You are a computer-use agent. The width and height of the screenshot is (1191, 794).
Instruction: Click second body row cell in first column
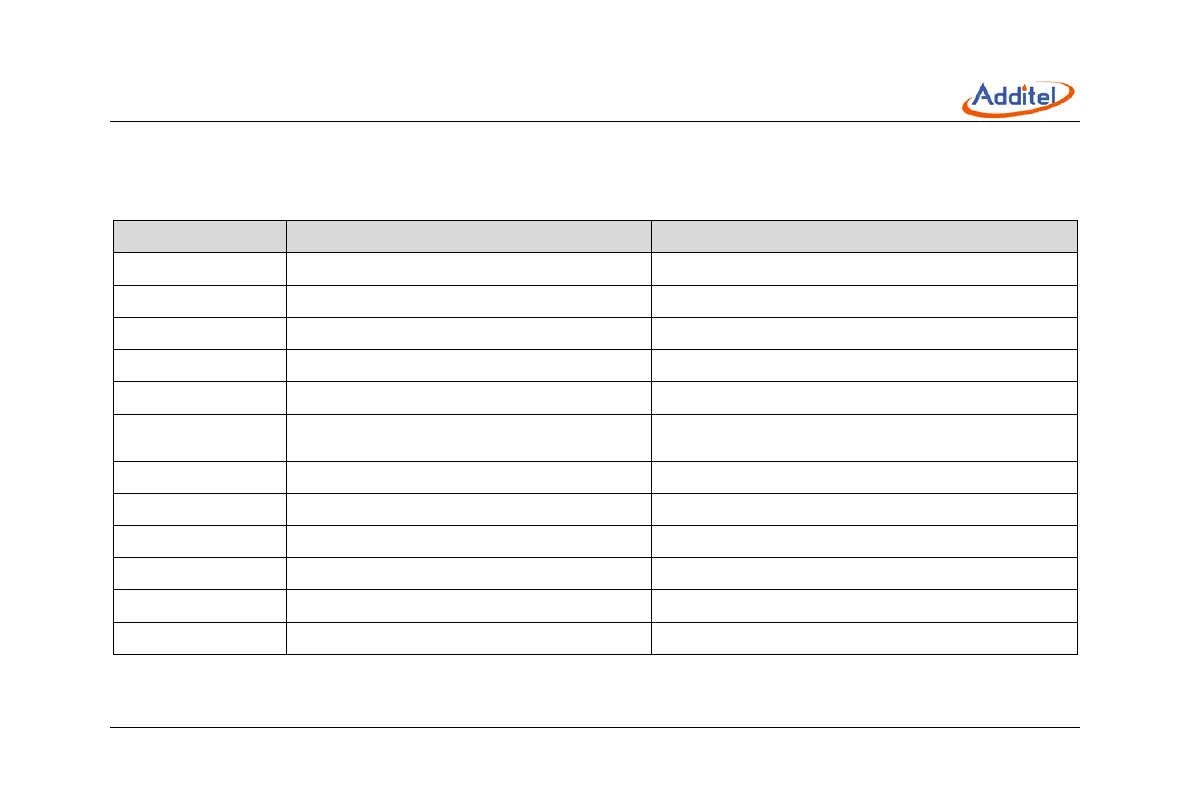tap(199, 301)
